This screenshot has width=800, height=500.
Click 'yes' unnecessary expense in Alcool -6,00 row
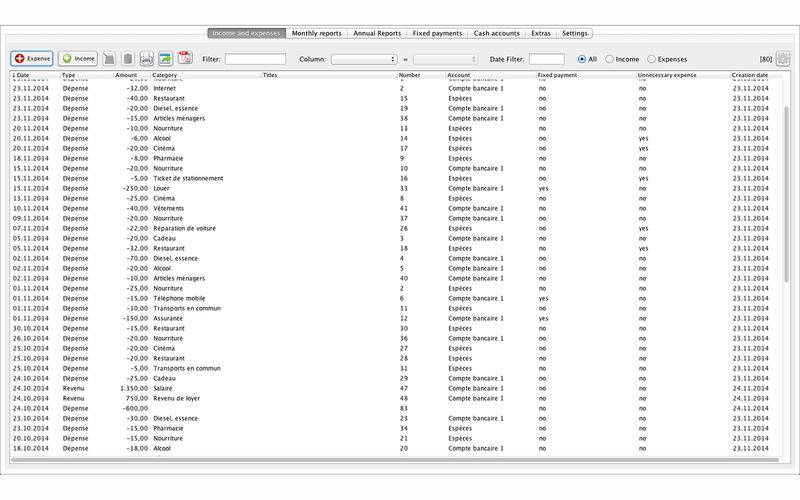[643, 138]
